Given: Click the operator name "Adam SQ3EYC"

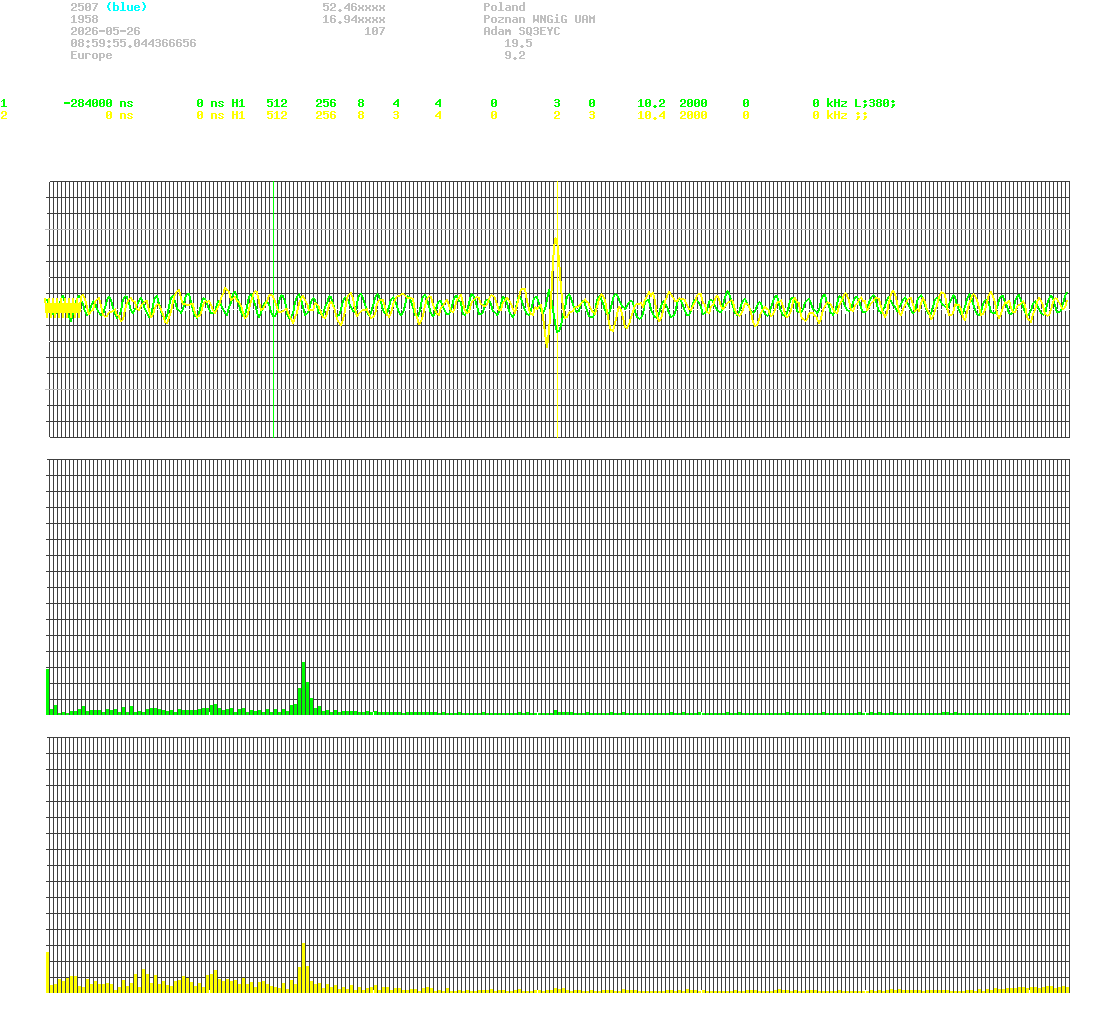Looking at the screenshot, I should 522,31.
